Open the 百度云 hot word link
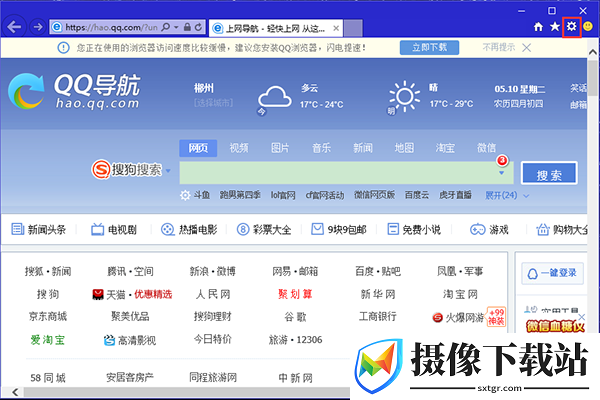Screen dimensions: 600x400 (x=417, y=195)
